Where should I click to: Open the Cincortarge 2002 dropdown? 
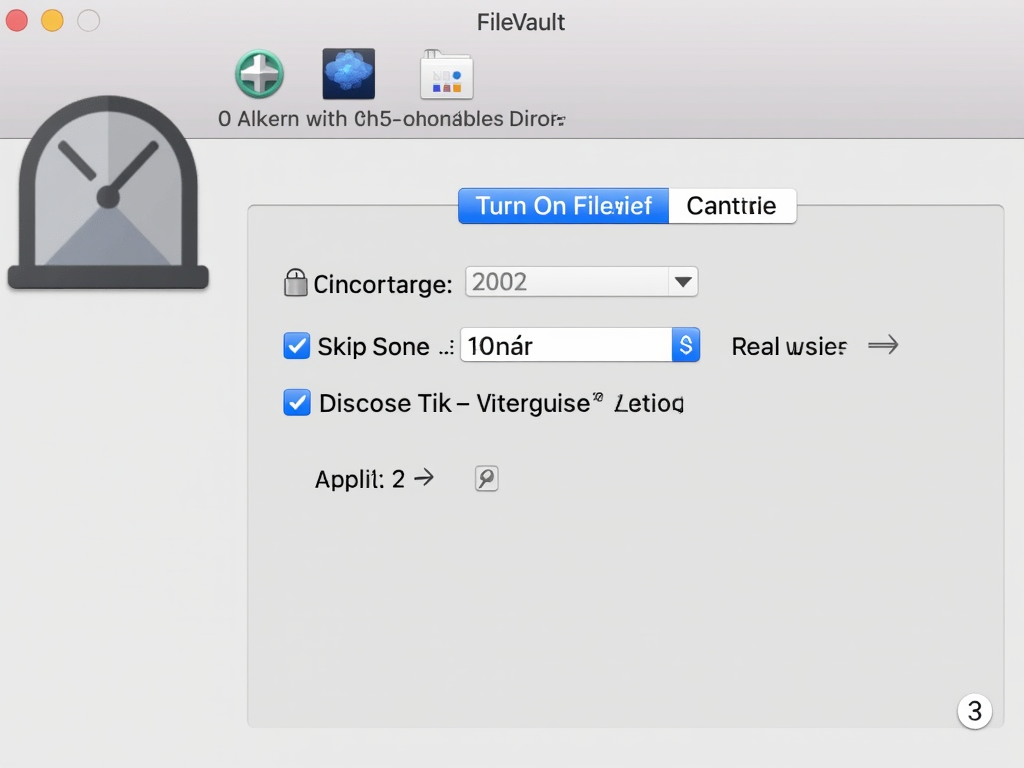(581, 282)
